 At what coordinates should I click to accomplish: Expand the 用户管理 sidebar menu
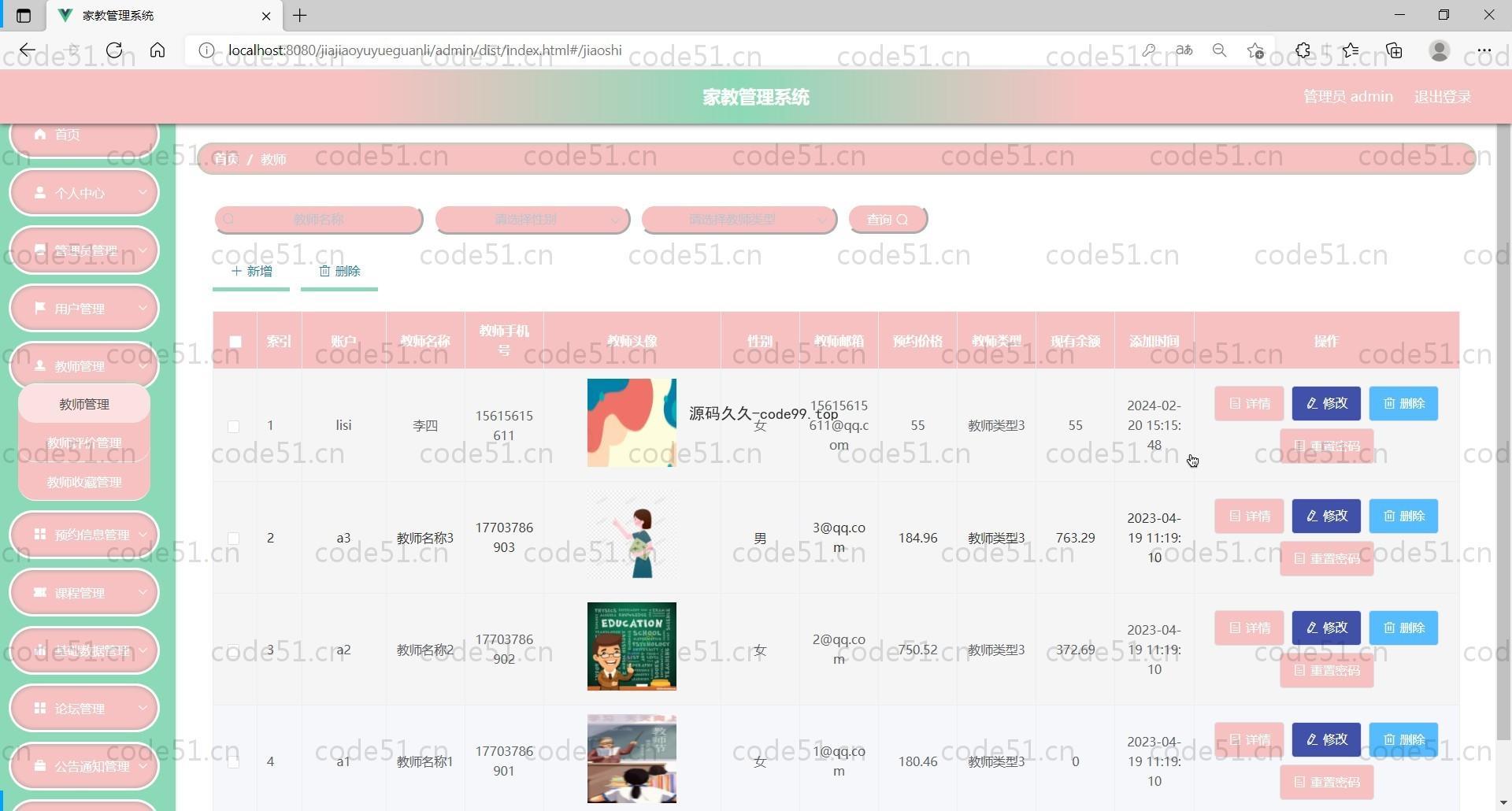84,309
